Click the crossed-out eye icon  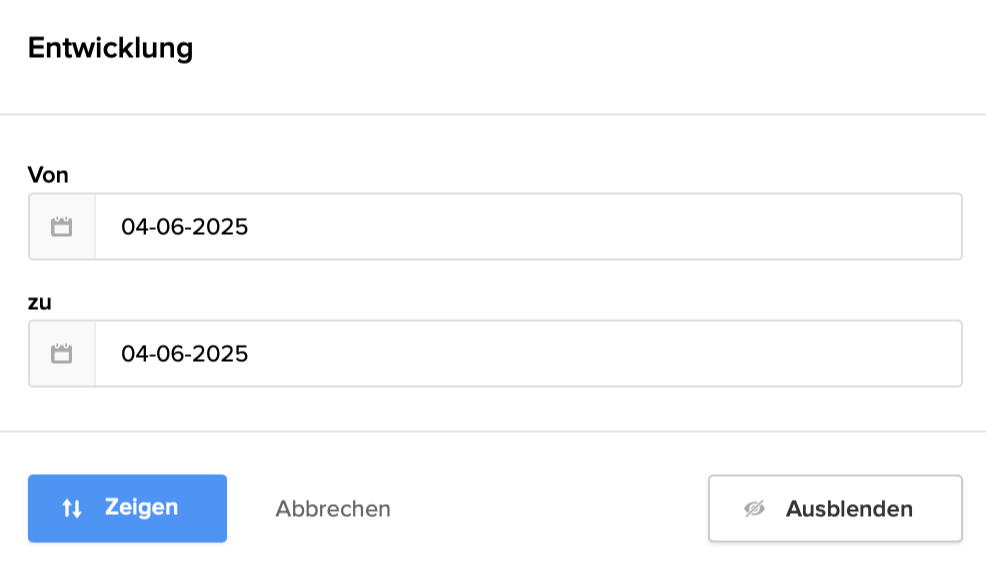[x=754, y=509]
